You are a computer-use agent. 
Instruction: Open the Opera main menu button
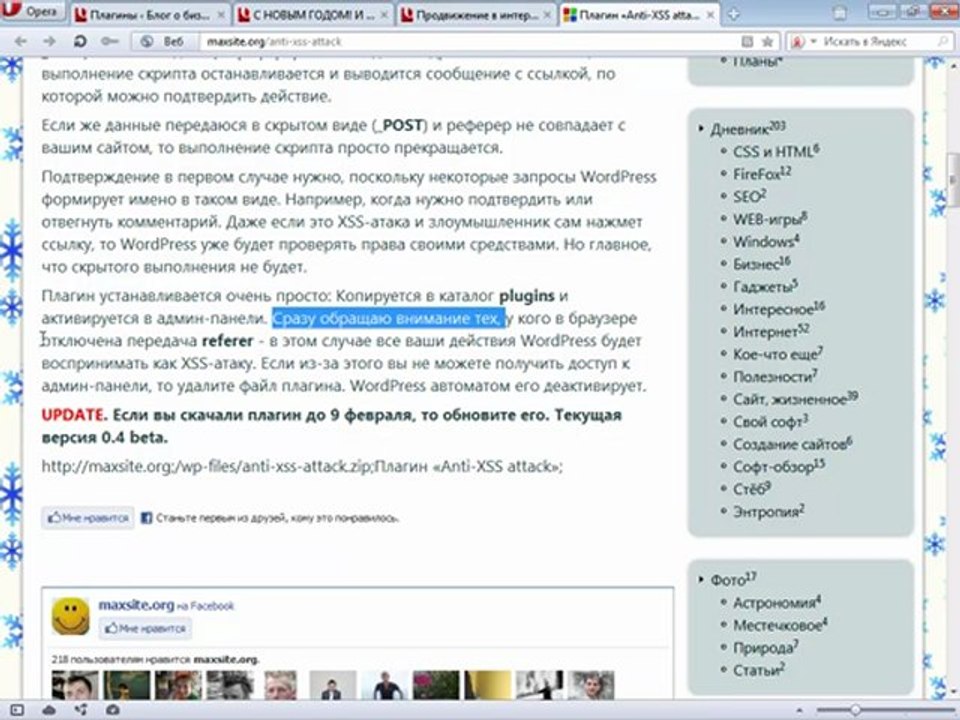(x=32, y=10)
